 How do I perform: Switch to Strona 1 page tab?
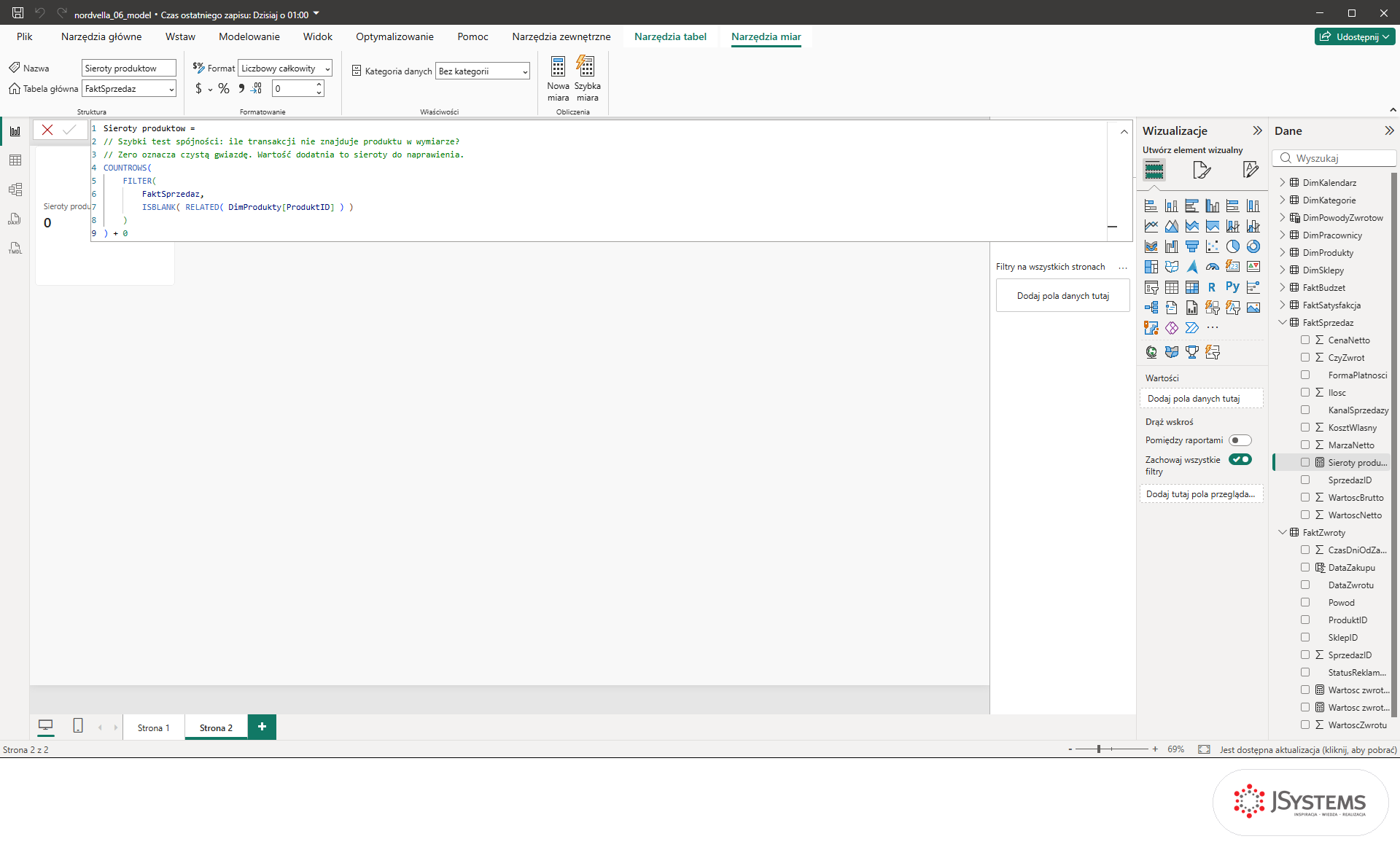tap(153, 727)
